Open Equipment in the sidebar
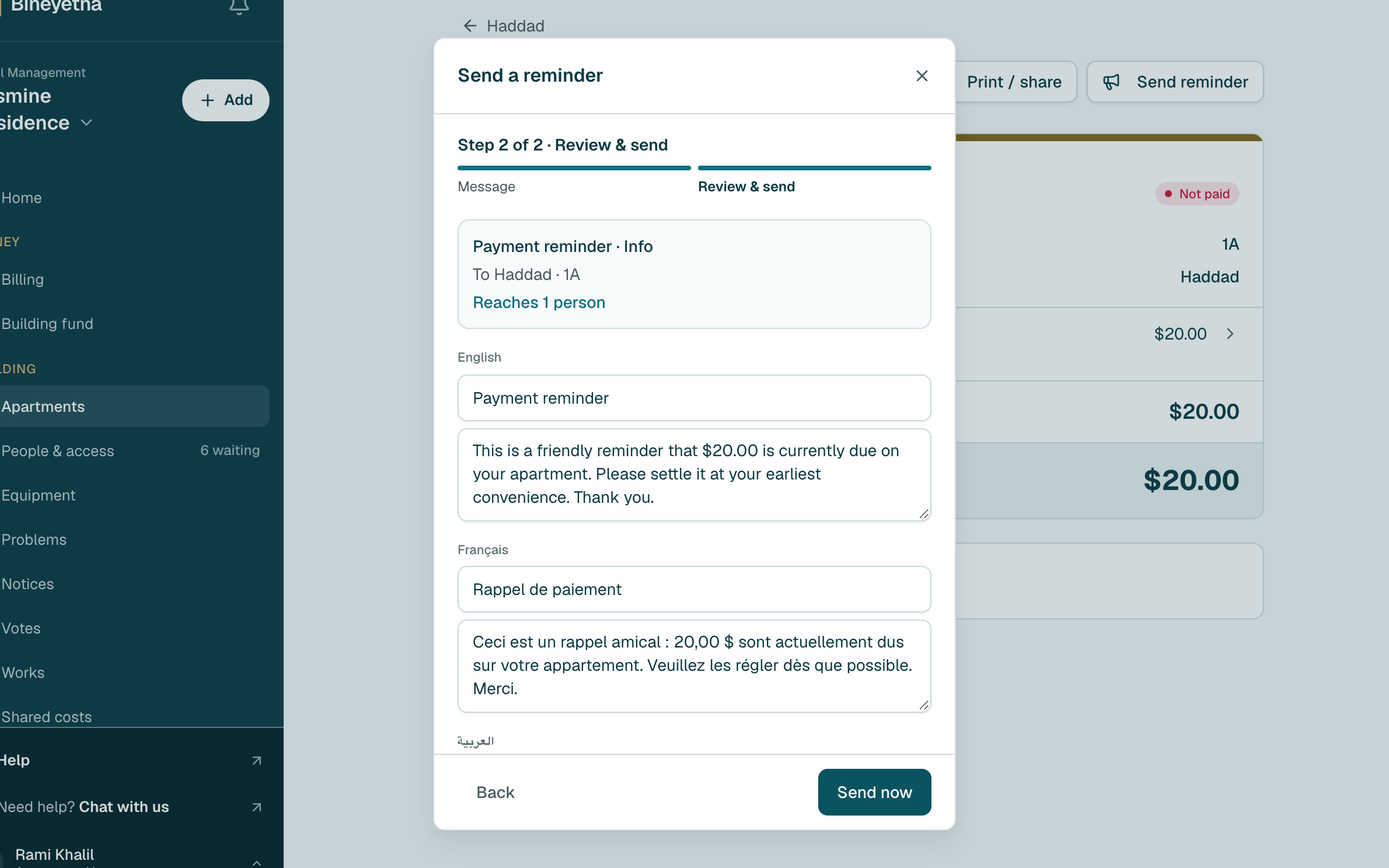Viewport: 1389px width, 868px height. click(135, 495)
